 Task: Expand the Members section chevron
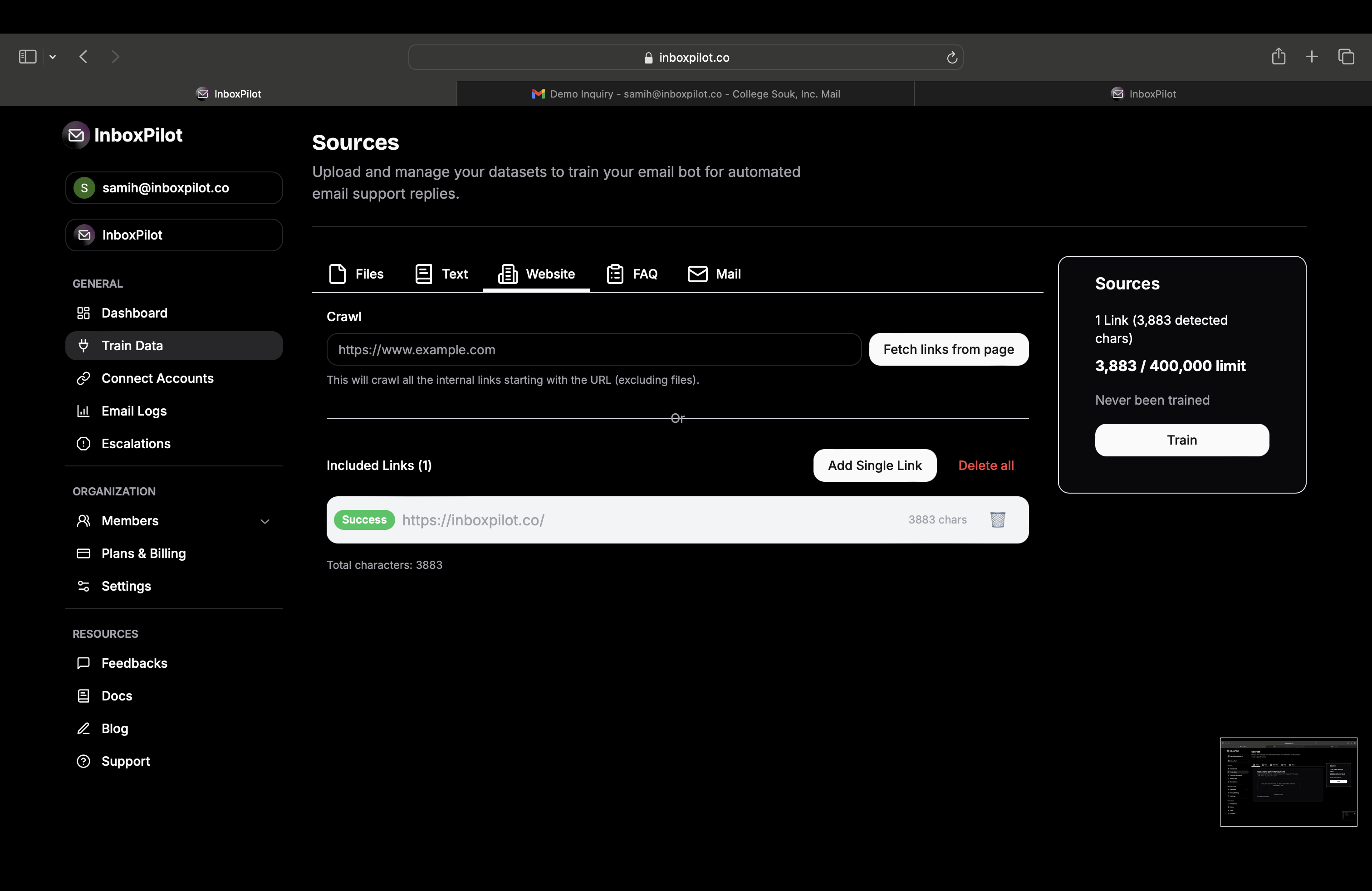point(265,522)
